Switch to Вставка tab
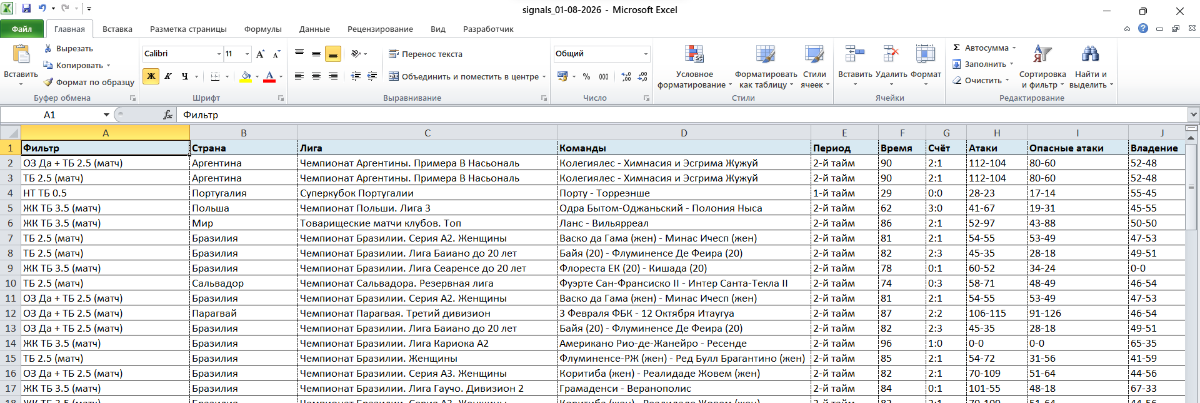 (117, 30)
